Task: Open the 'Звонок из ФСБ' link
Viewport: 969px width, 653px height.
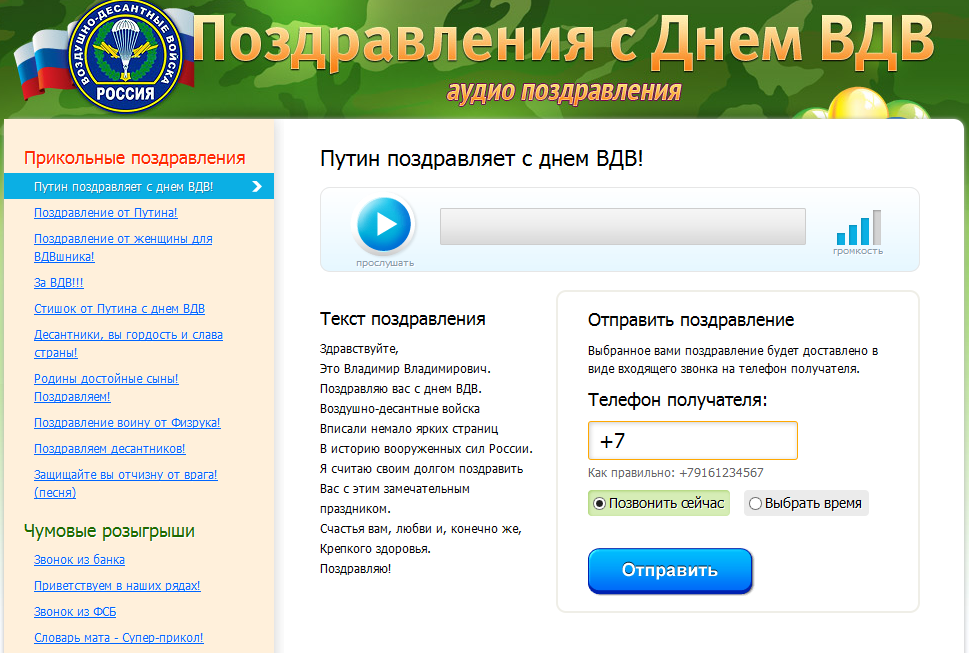Action: tap(75, 612)
